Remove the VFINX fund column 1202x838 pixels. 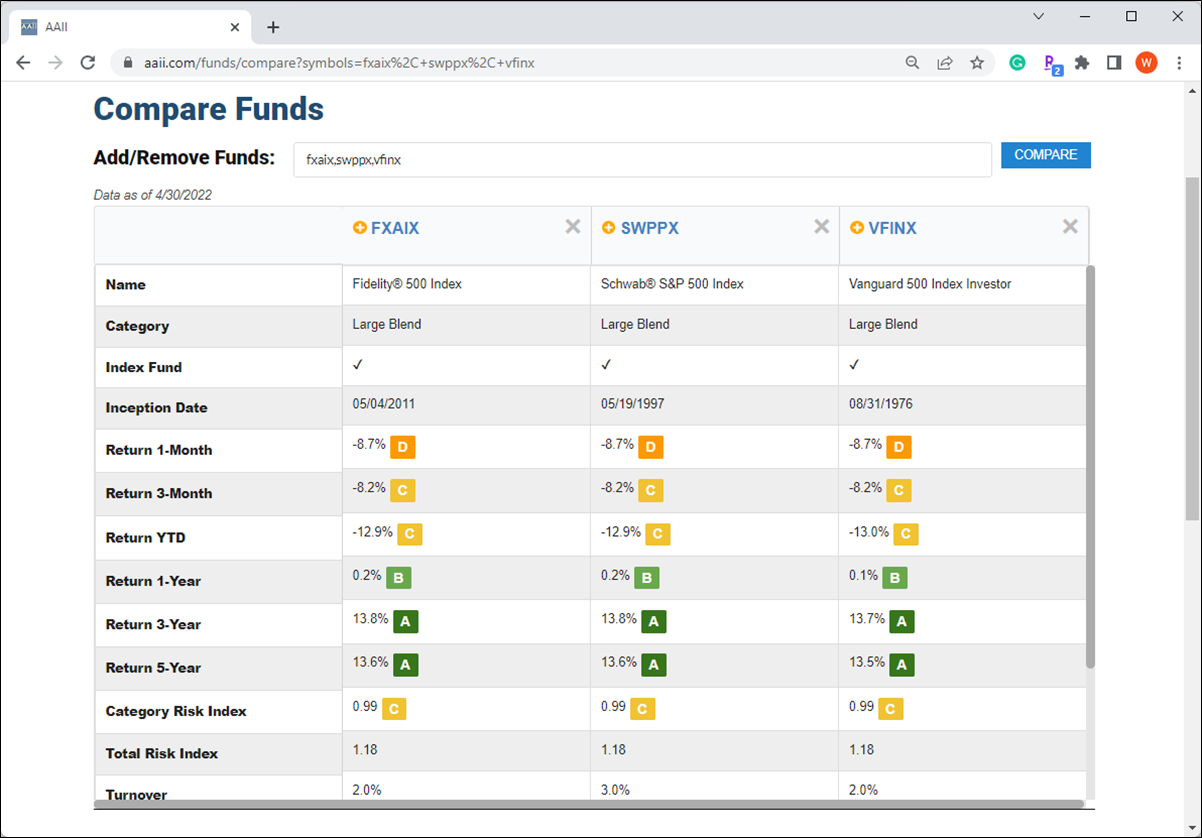click(x=1070, y=227)
